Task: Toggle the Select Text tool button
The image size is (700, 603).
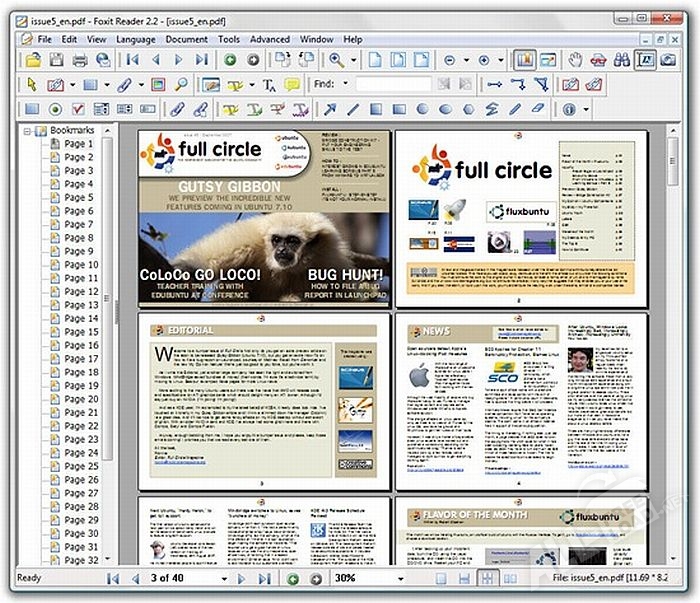Action: (x=646, y=60)
